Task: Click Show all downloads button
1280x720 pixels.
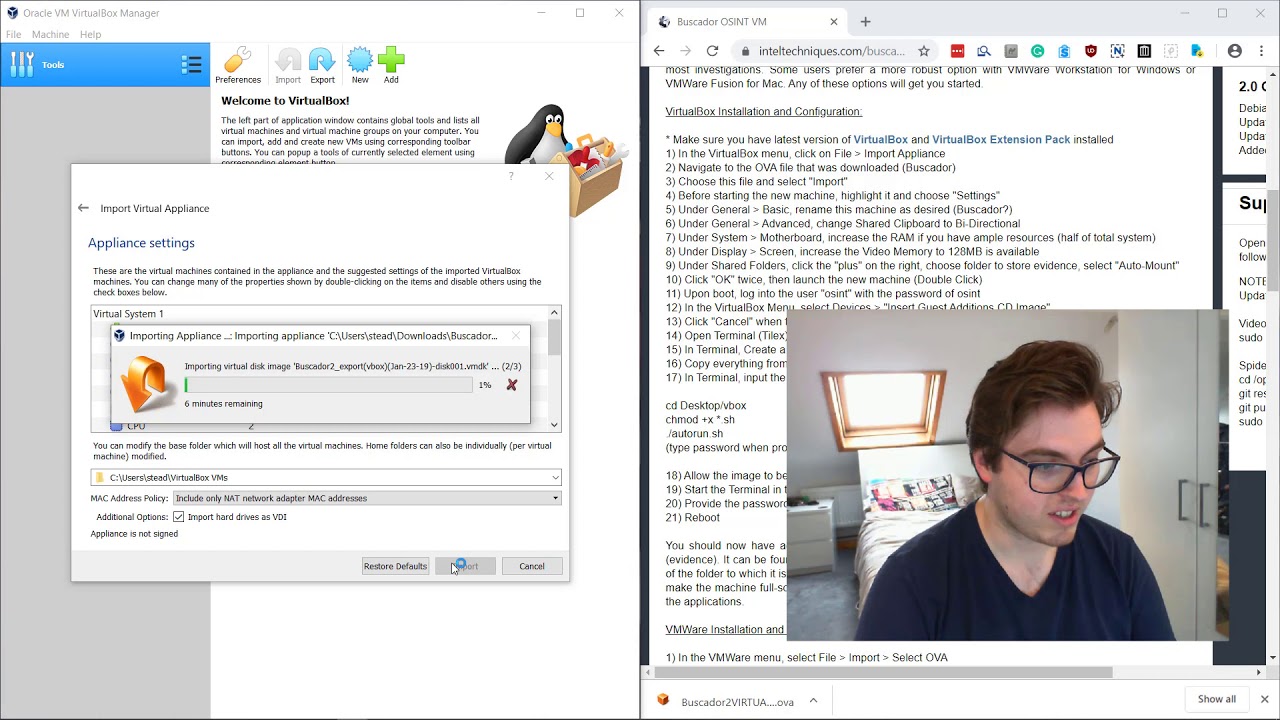Action: 1217,699
